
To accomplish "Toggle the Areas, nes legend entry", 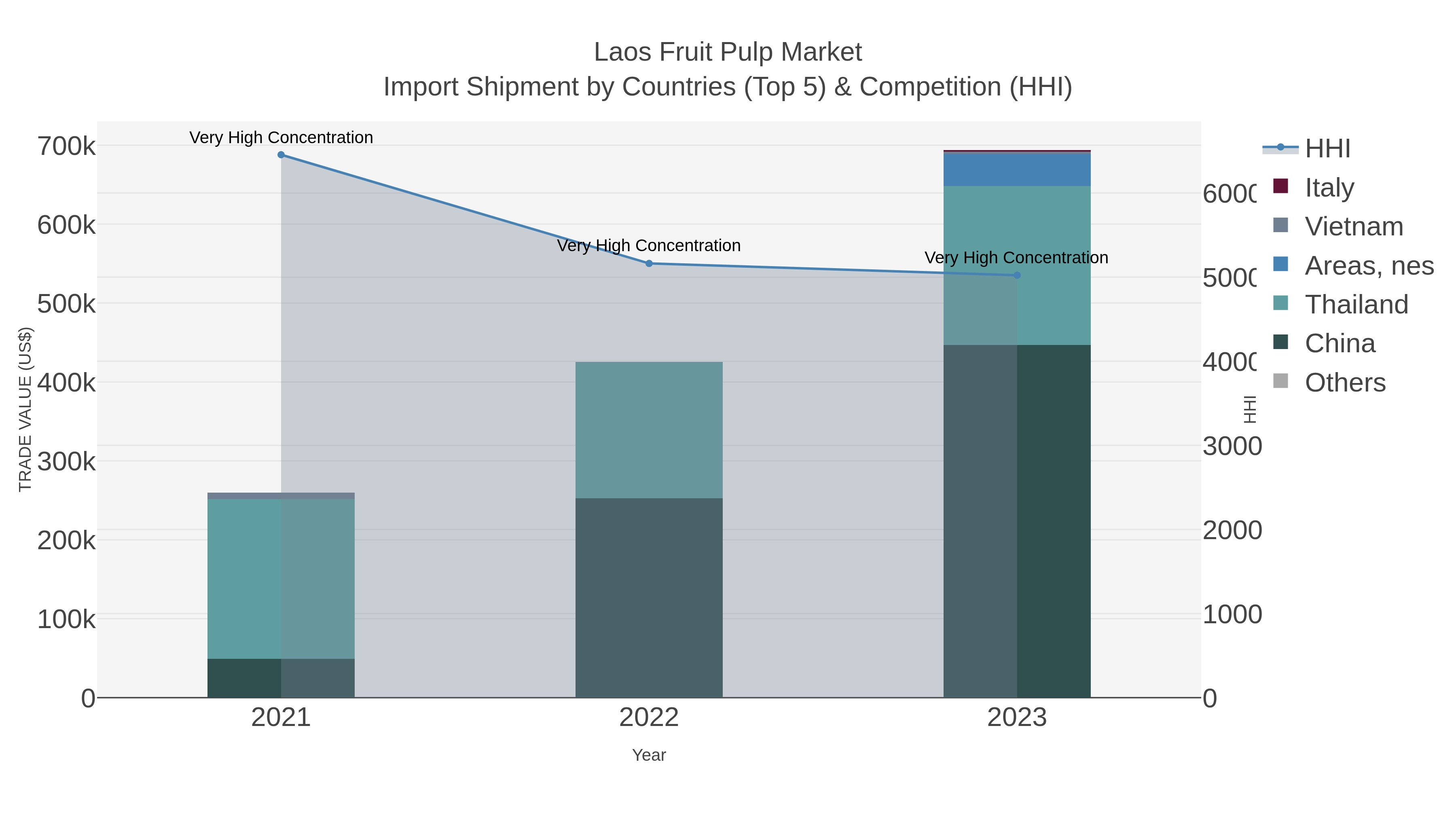I will tap(1353, 265).
